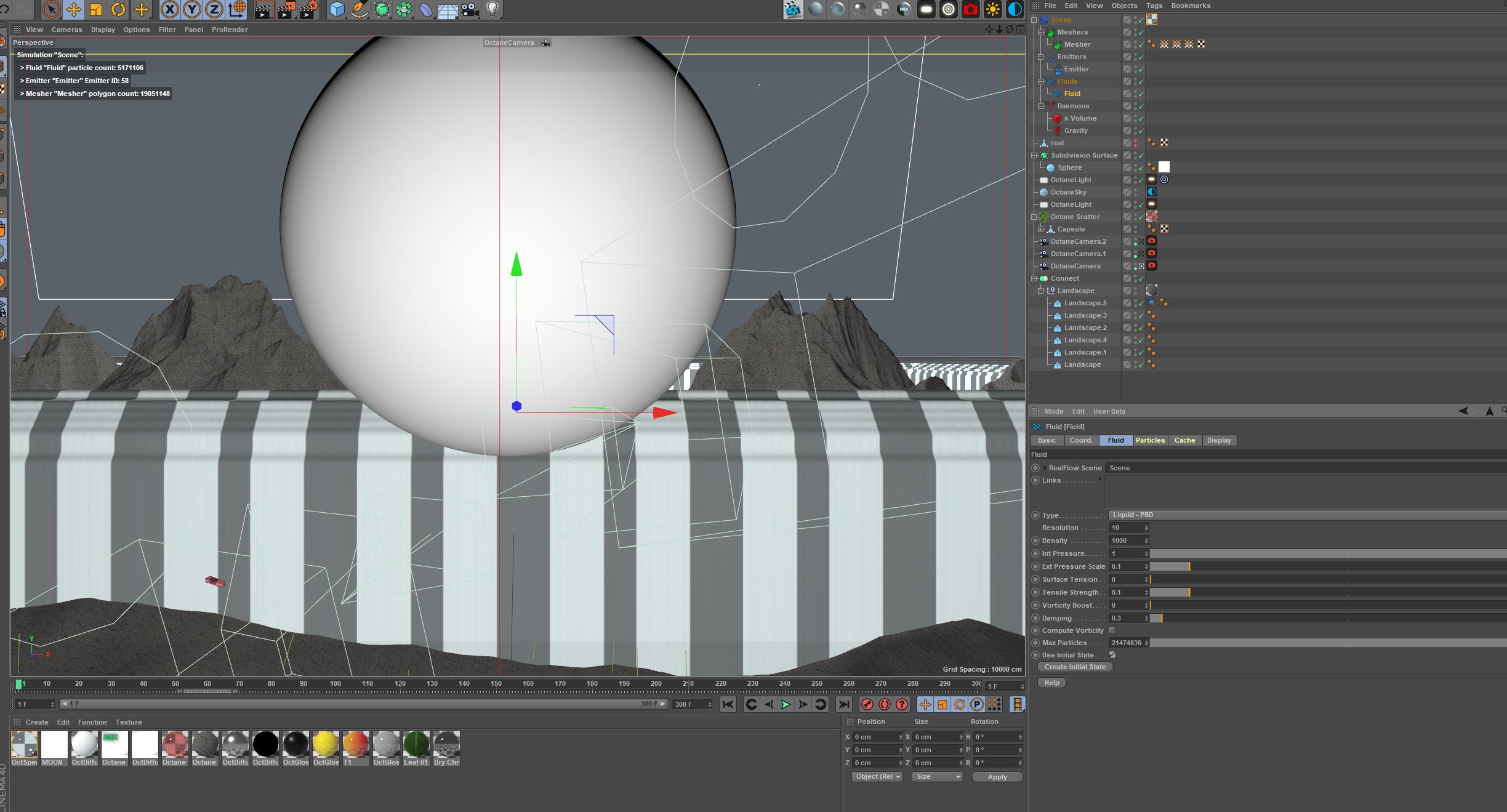Click the Octane sun daylight icon
Screen dimensions: 1507x812
pos(992,9)
